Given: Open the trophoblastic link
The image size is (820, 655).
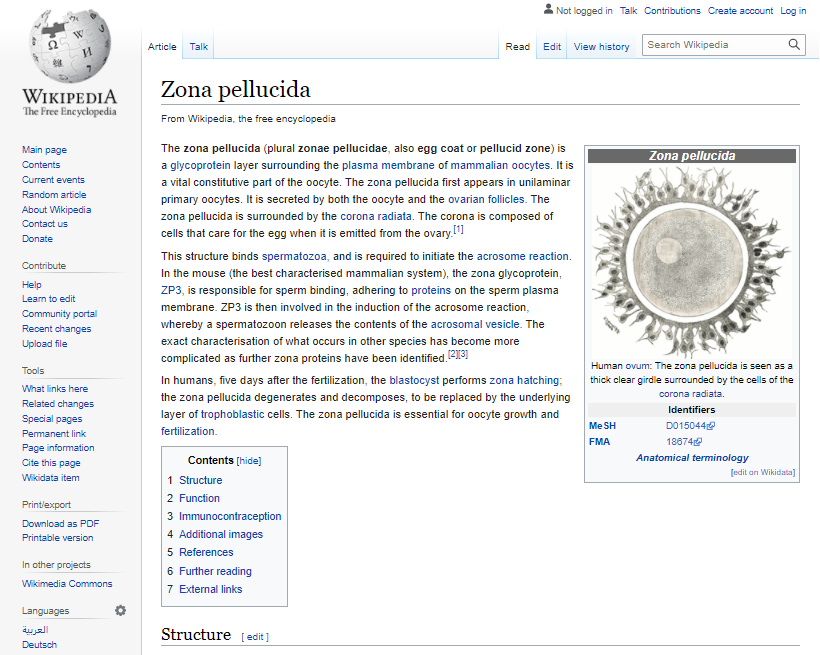Looking at the screenshot, I should [233, 414].
